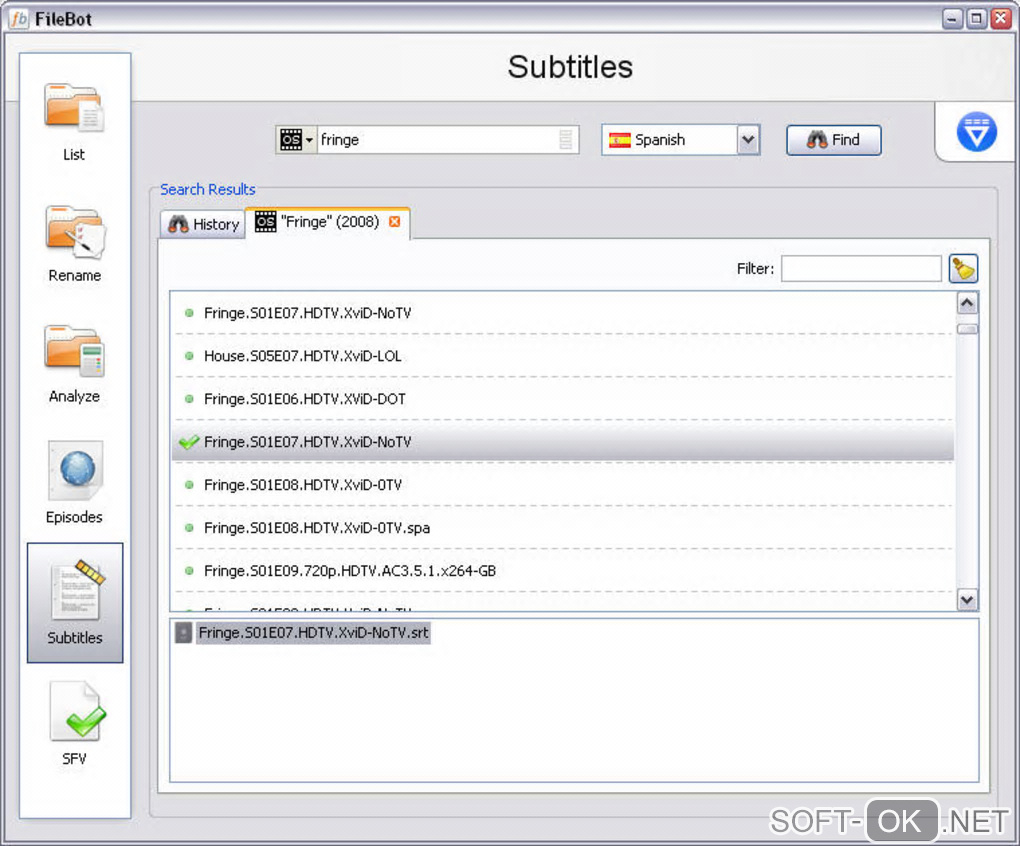Click the OpenSubtitles source selector icon
Viewport: 1020px width, 846px height.
point(296,140)
